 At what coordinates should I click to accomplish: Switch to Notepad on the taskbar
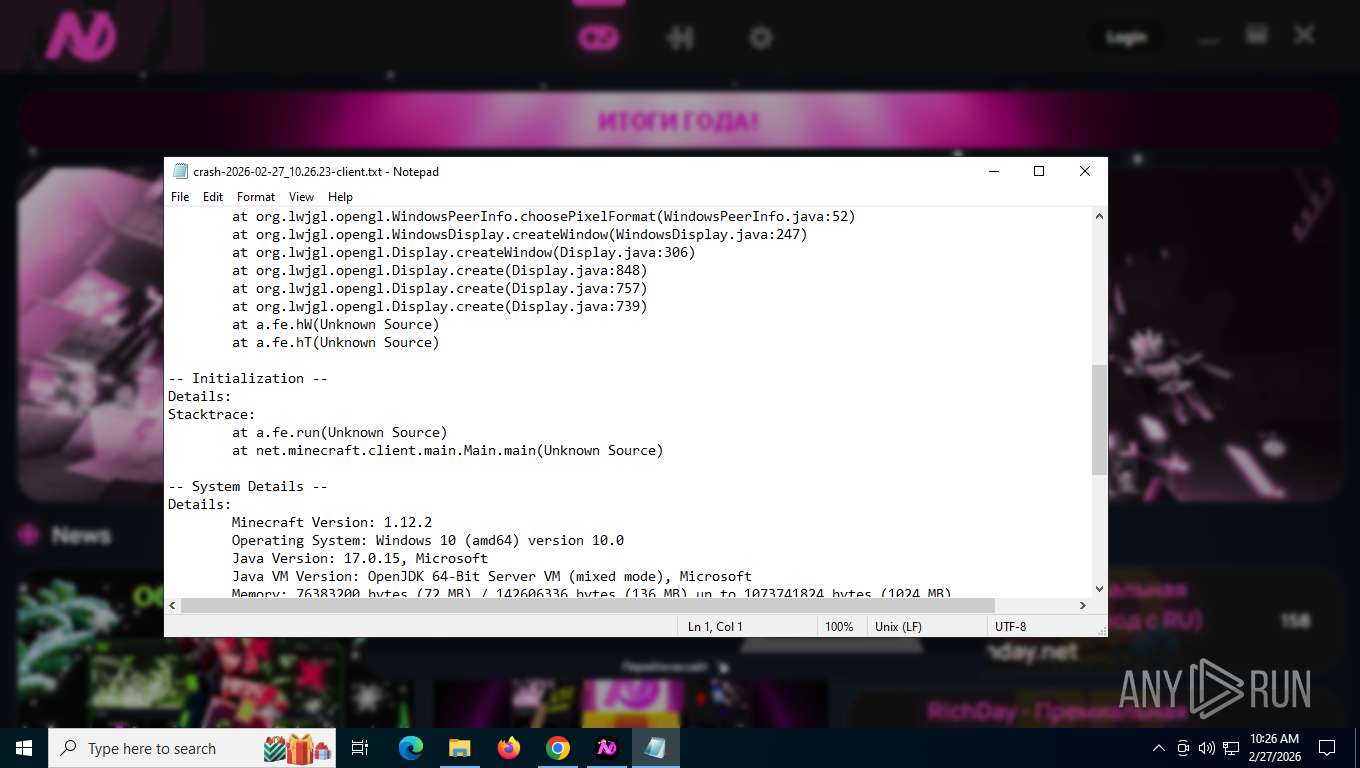[656, 748]
